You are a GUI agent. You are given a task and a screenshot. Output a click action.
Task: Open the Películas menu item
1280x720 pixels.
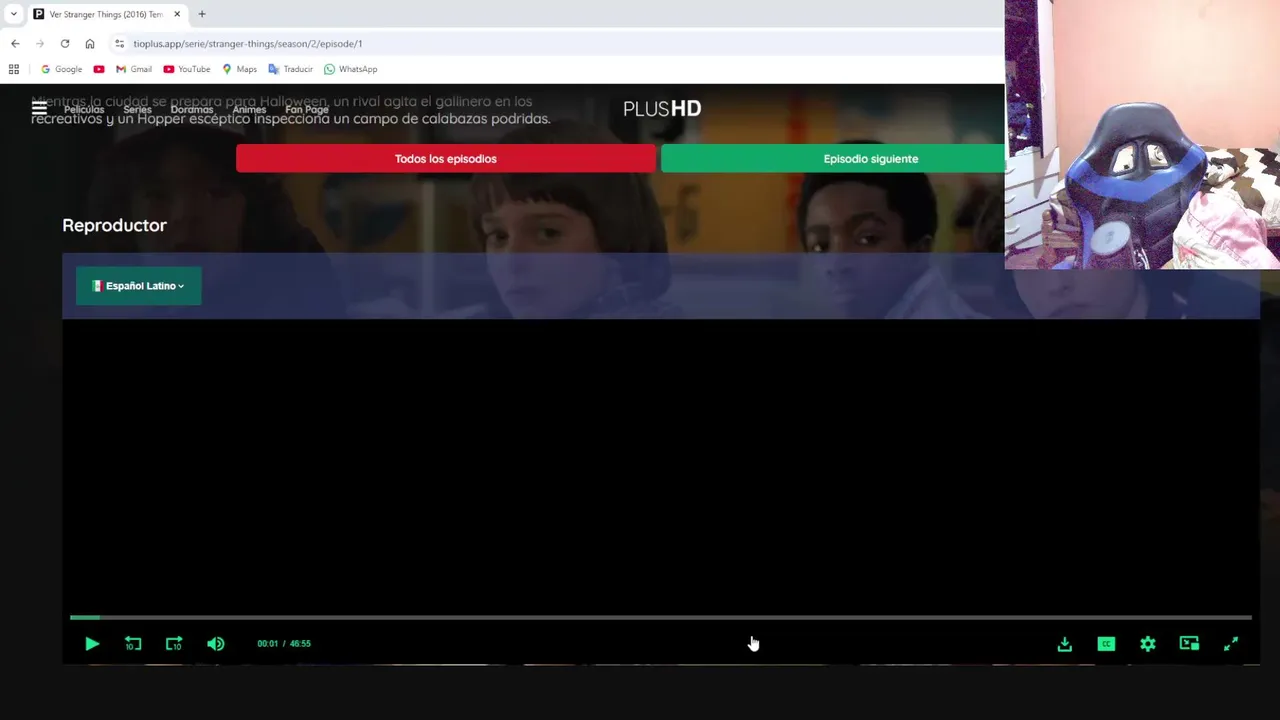click(x=84, y=110)
